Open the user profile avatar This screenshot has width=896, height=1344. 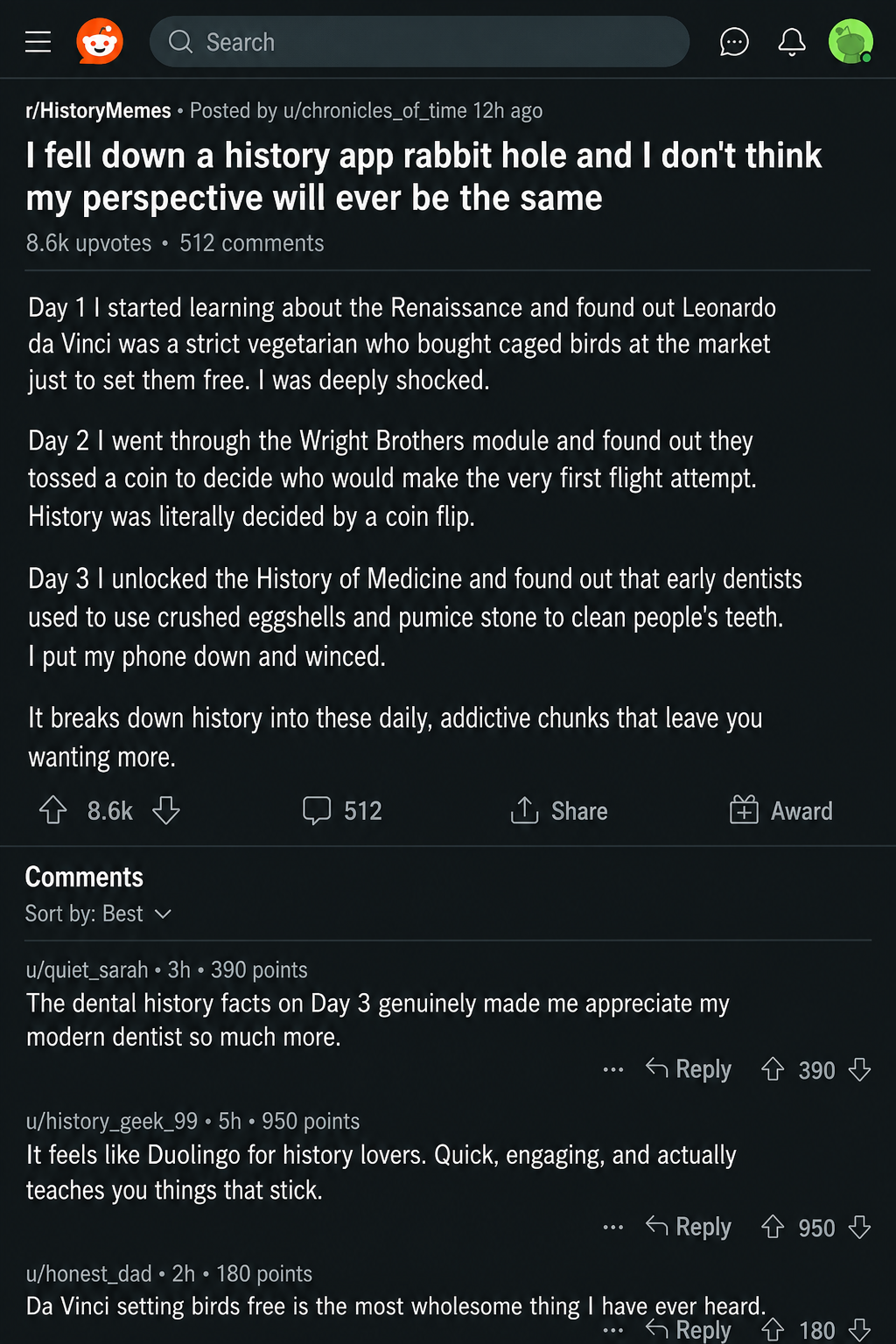point(850,41)
